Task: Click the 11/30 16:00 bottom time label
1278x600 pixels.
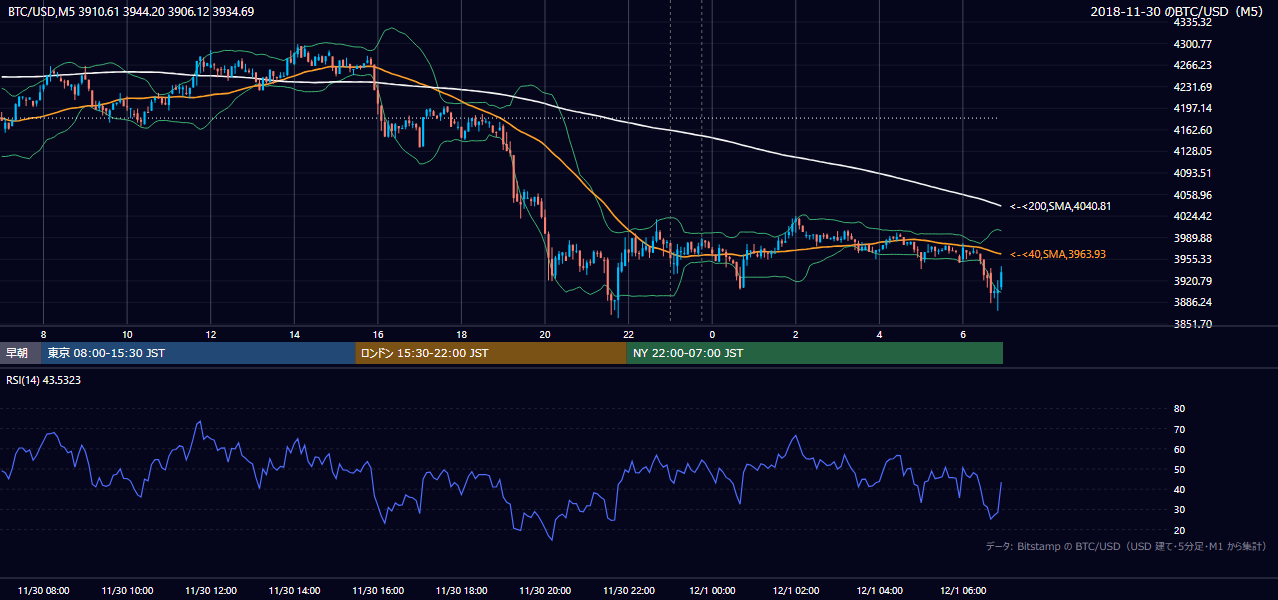Action: (378, 590)
